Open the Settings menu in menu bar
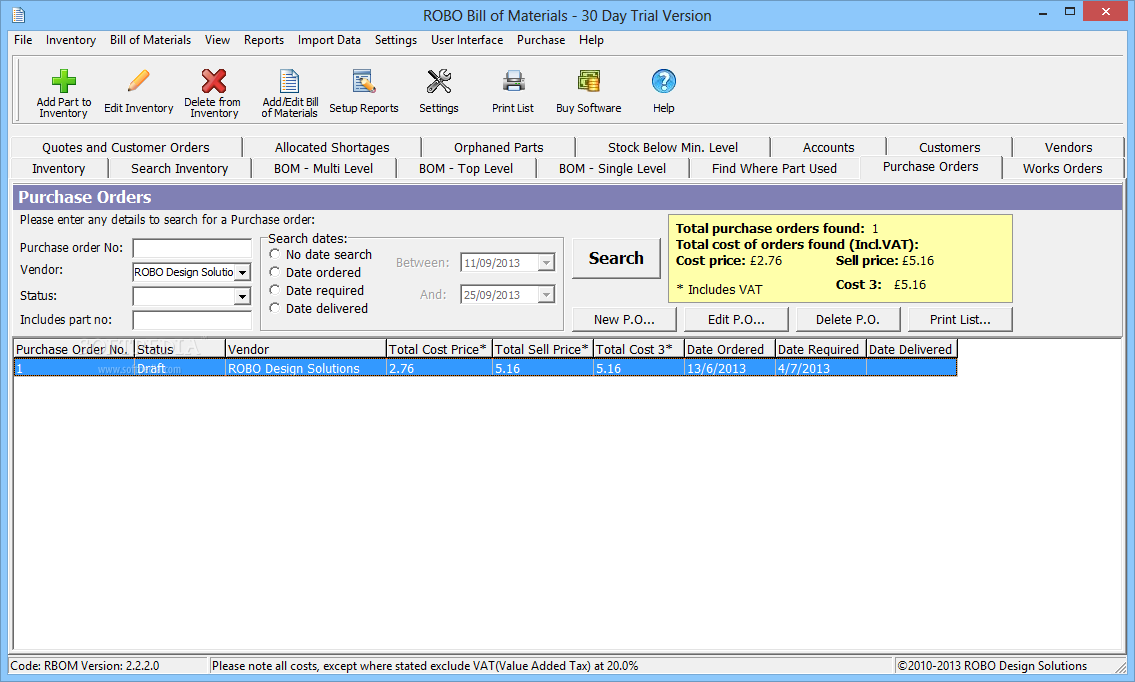This screenshot has width=1135, height=682. click(396, 40)
